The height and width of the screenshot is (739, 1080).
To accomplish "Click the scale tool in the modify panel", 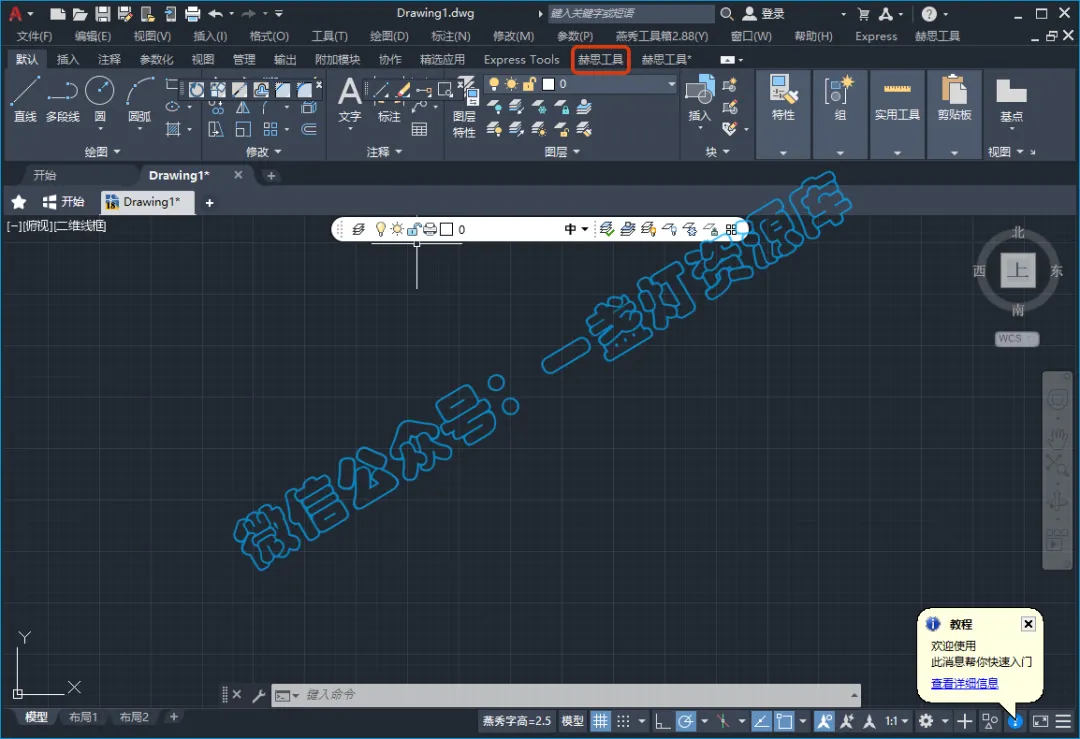I will (x=243, y=129).
